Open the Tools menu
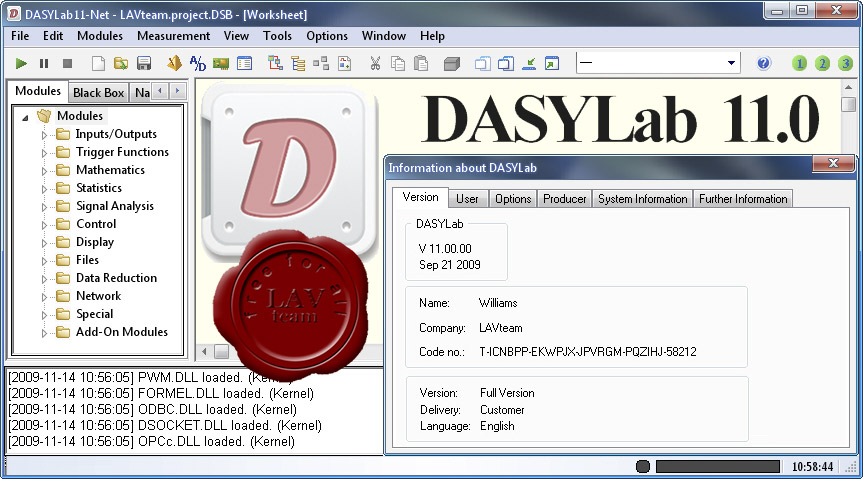This screenshot has width=863, height=479. coord(277,36)
